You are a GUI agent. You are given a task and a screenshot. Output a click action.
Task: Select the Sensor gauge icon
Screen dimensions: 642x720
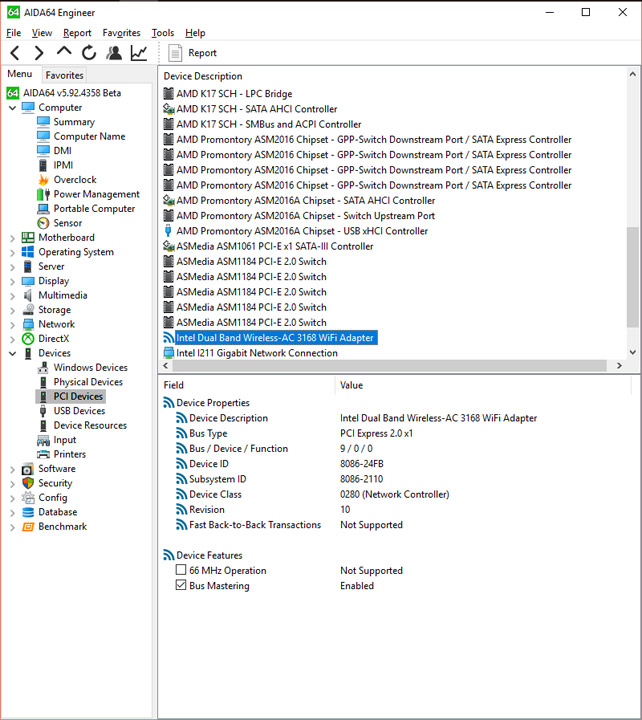click(43, 223)
